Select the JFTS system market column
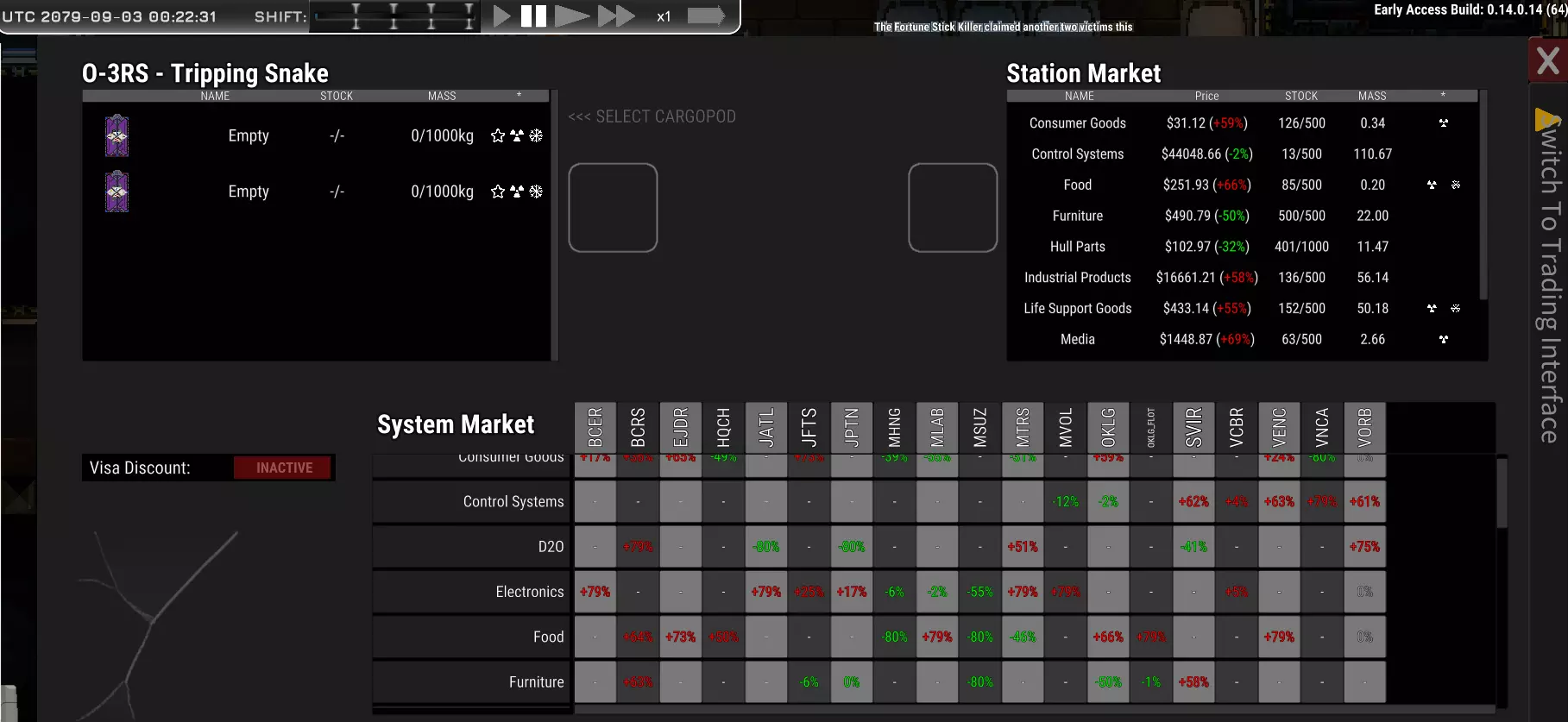Viewport: 1568px width, 722px height. (x=809, y=427)
